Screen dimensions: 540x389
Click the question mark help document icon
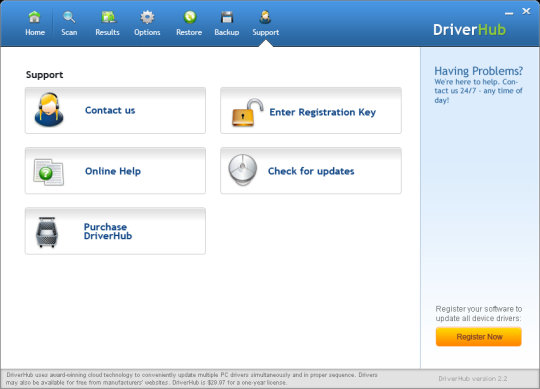pyautogui.click(x=49, y=171)
